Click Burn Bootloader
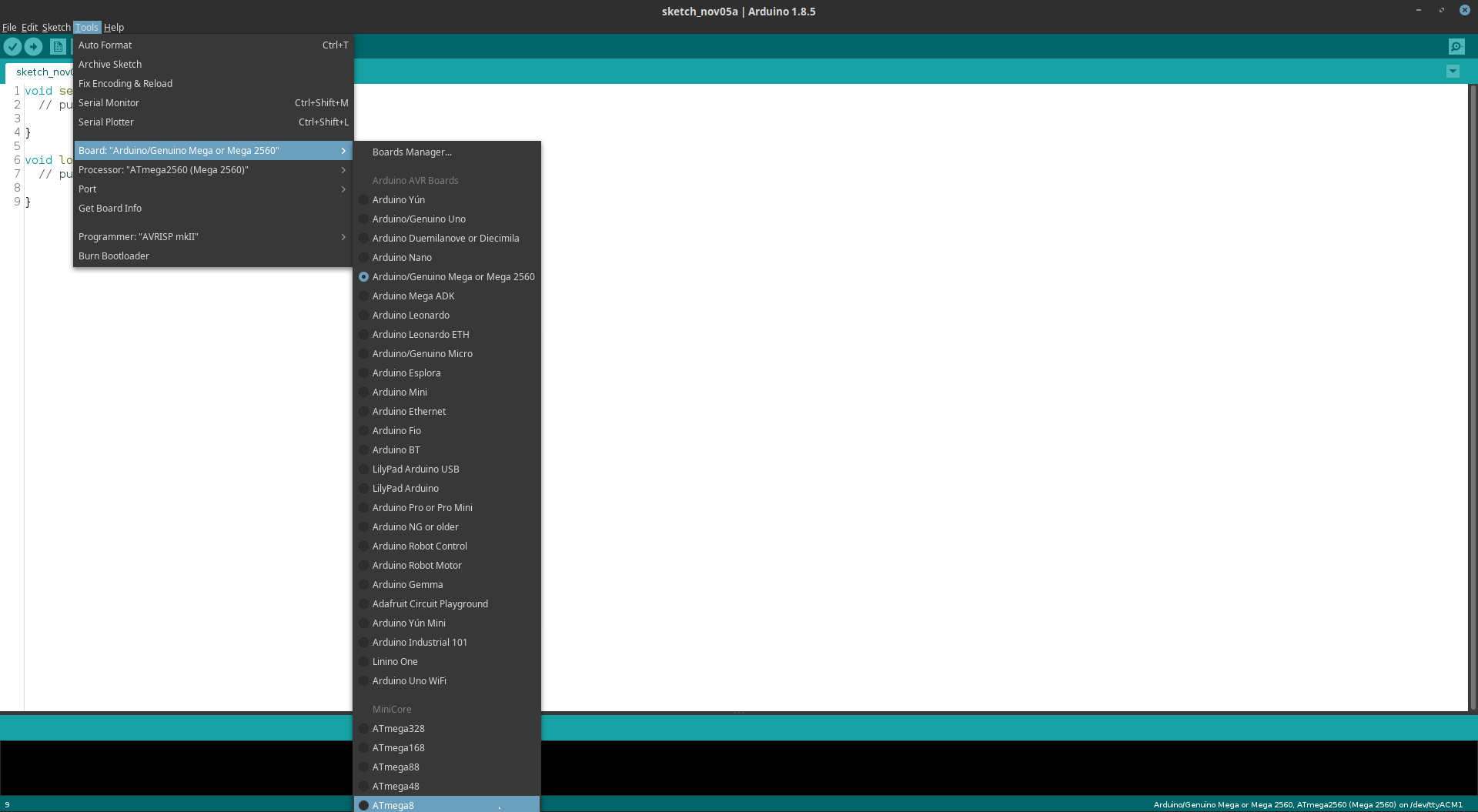Screen dimensions: 1478x812 213,256
